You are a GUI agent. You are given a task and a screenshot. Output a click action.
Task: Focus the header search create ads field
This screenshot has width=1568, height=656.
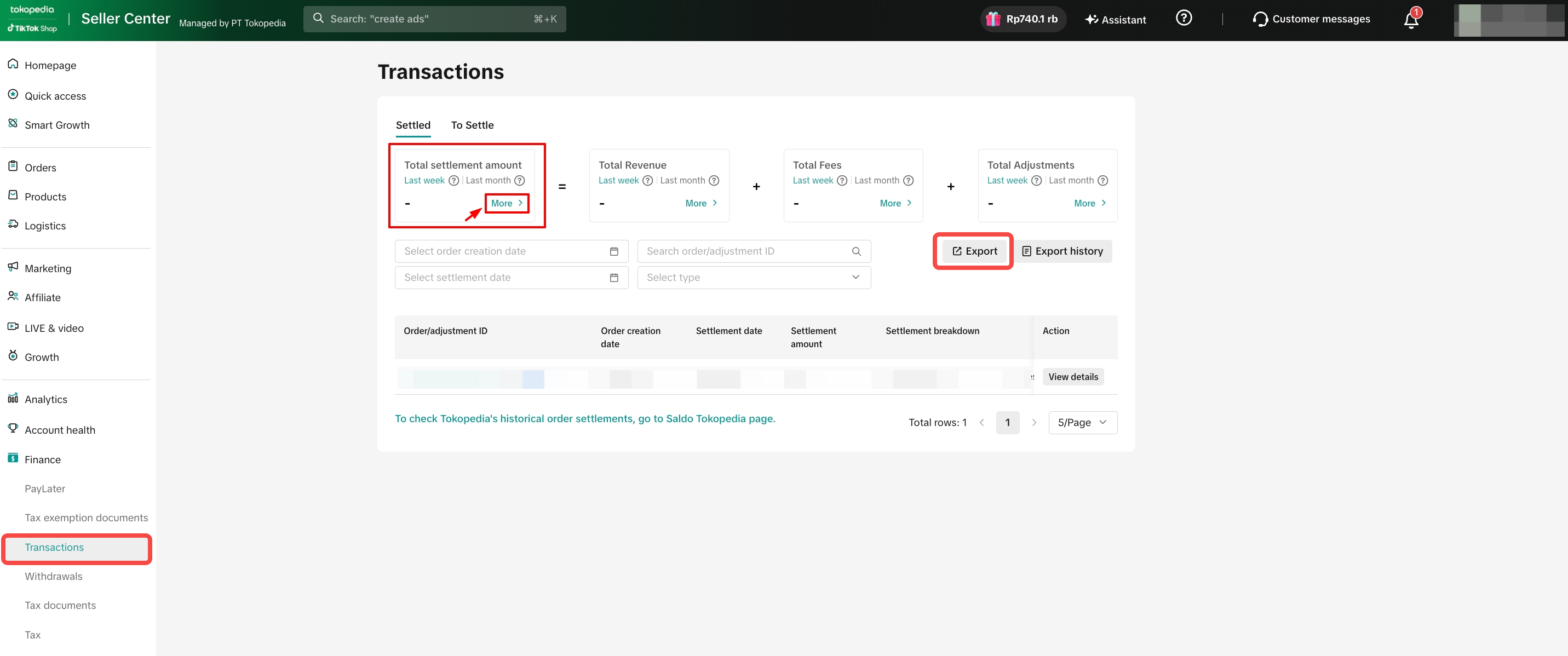434,19
